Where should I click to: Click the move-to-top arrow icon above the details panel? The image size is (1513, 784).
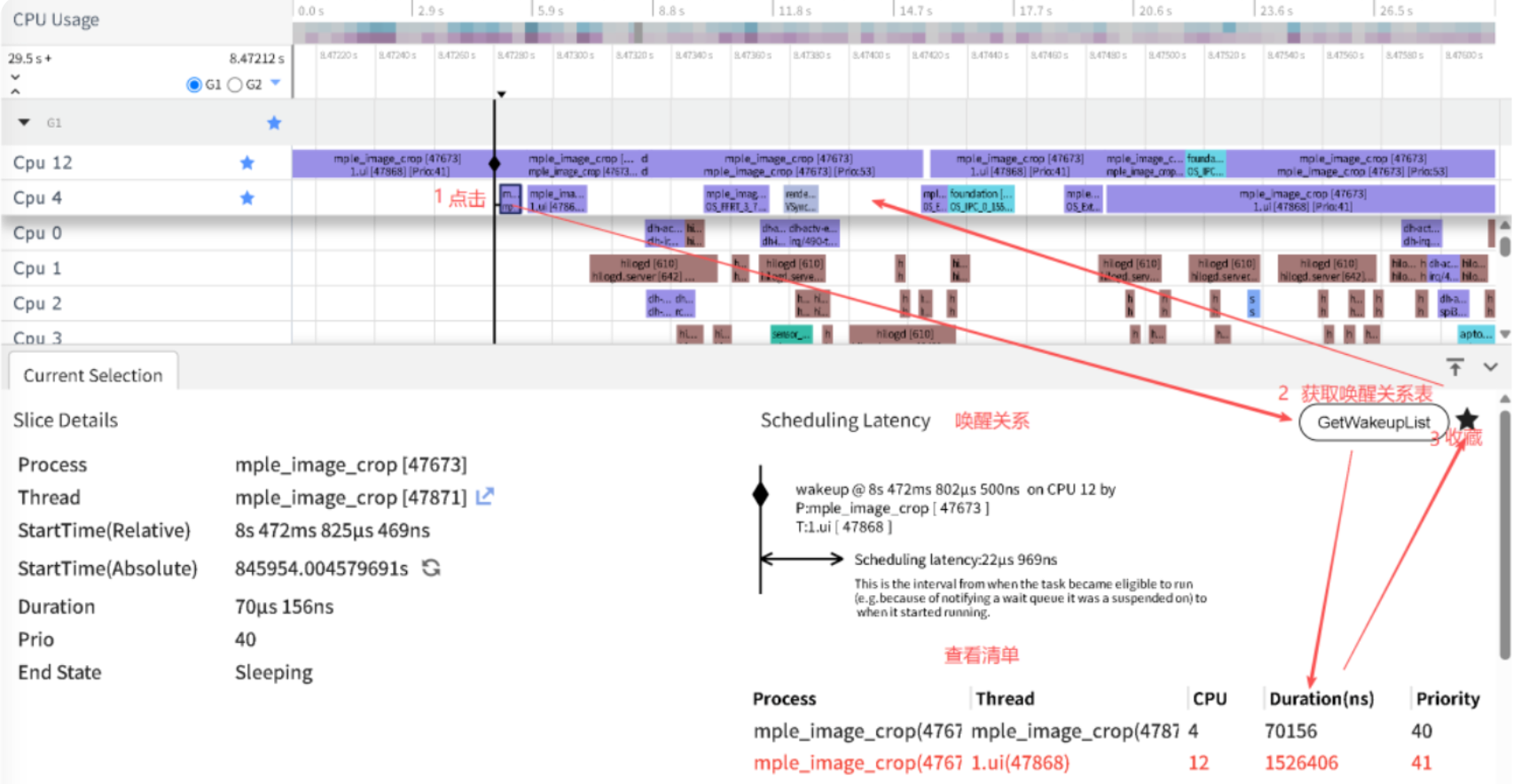pyautogui.click(x=1455, y=367)
